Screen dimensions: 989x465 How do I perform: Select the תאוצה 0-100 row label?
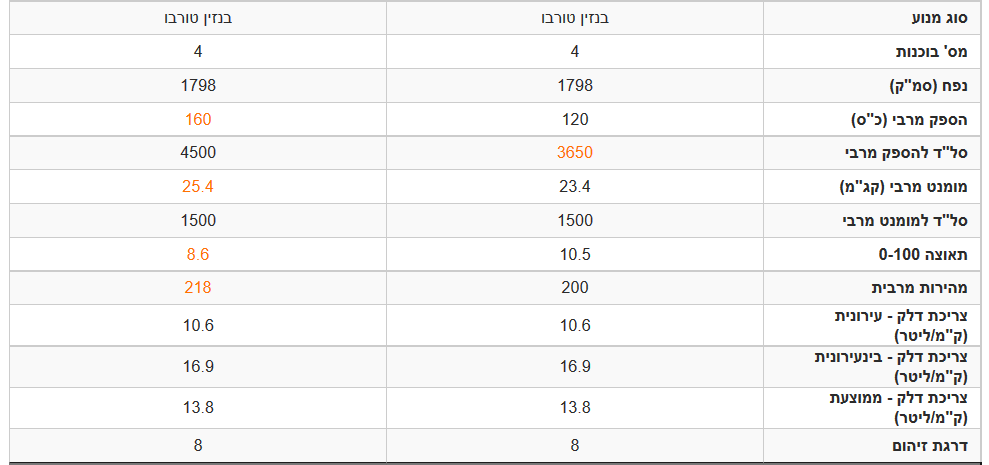point(924,255)
